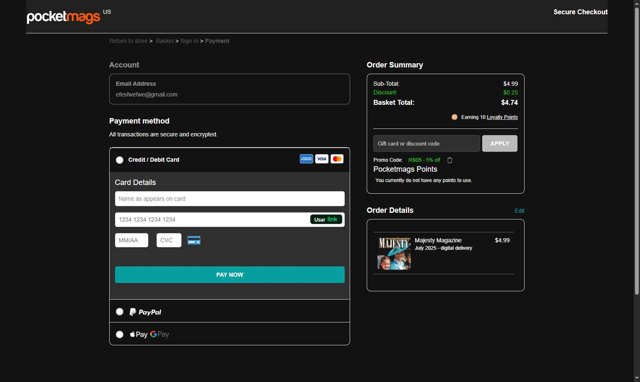The height and width of the screenshot is (382, 640).
Task: Click the email address text
Action: coord(147,95)
